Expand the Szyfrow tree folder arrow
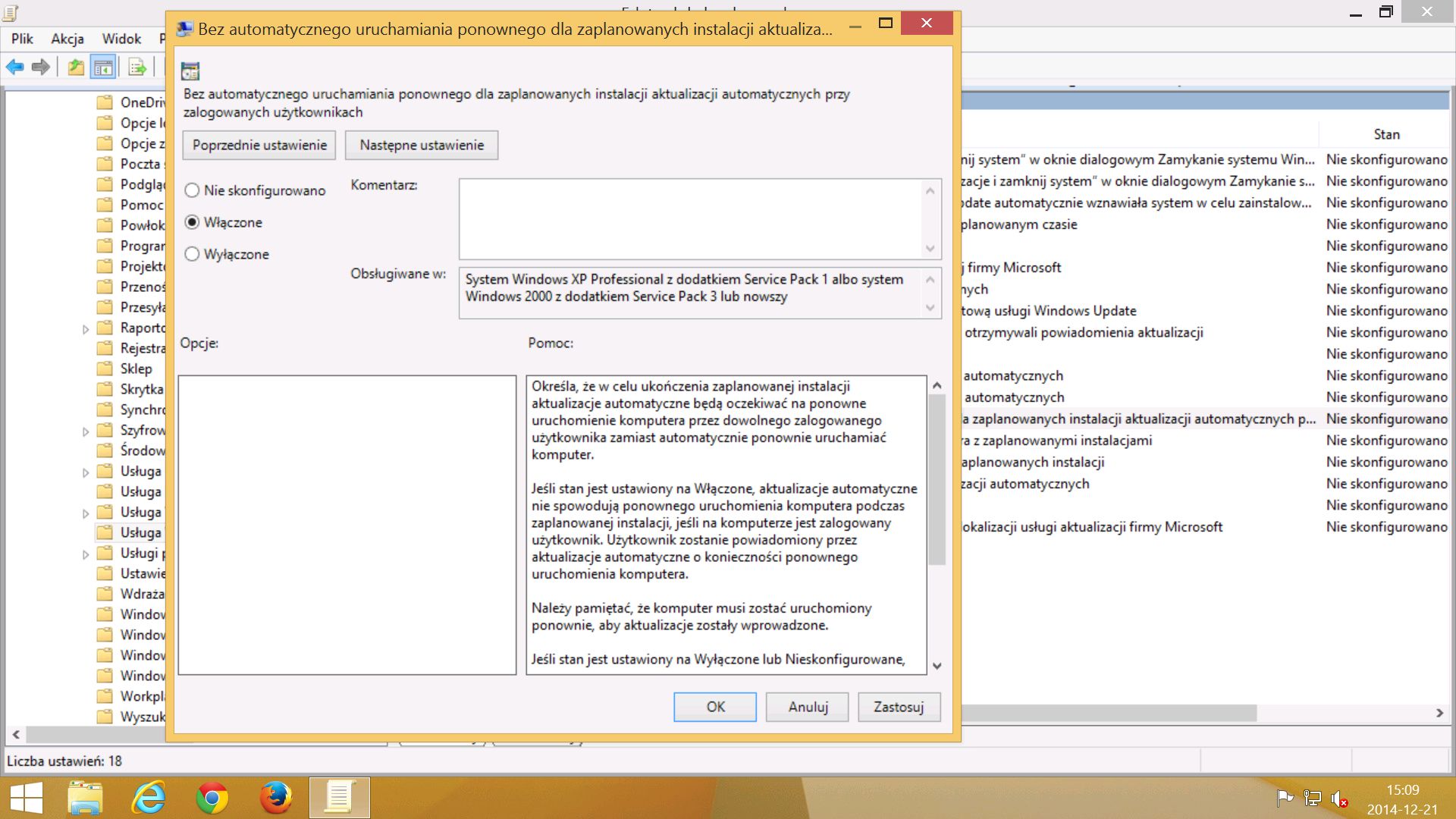This screenshot has height=819, width=1456. coord(86,431)
